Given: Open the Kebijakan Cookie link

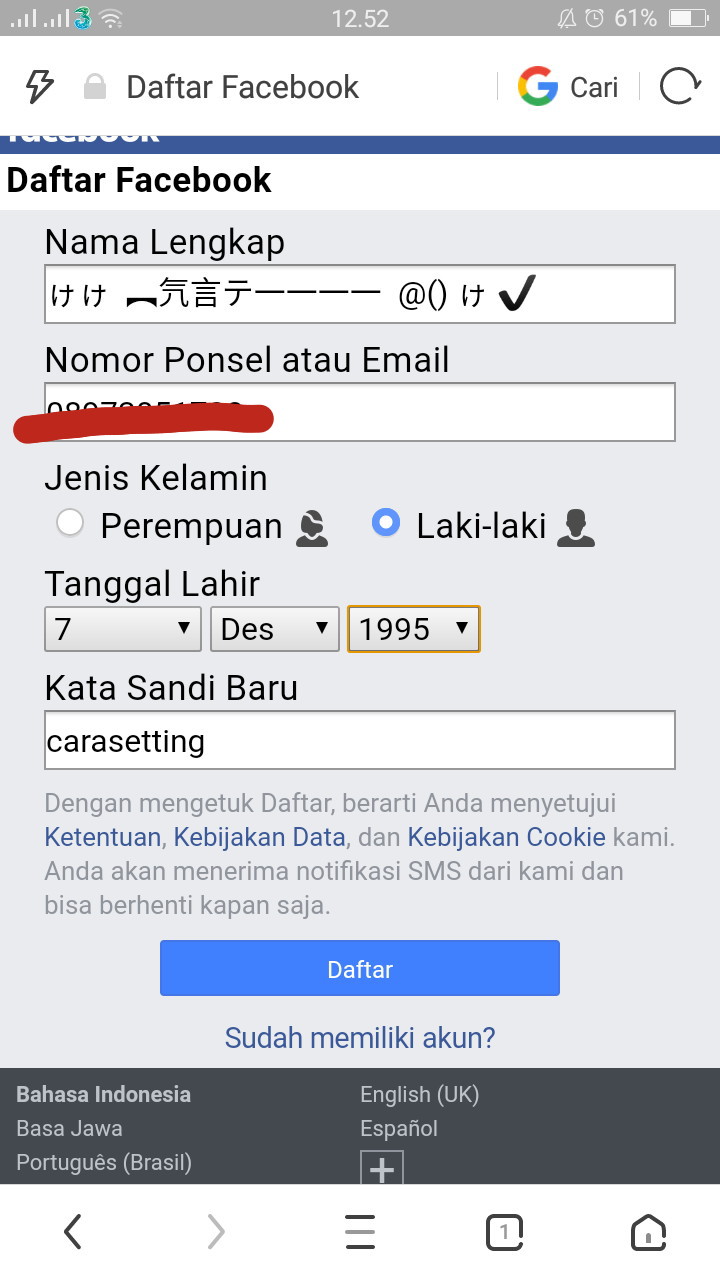Looking at the screenshot, I should [x=506, y=837].
